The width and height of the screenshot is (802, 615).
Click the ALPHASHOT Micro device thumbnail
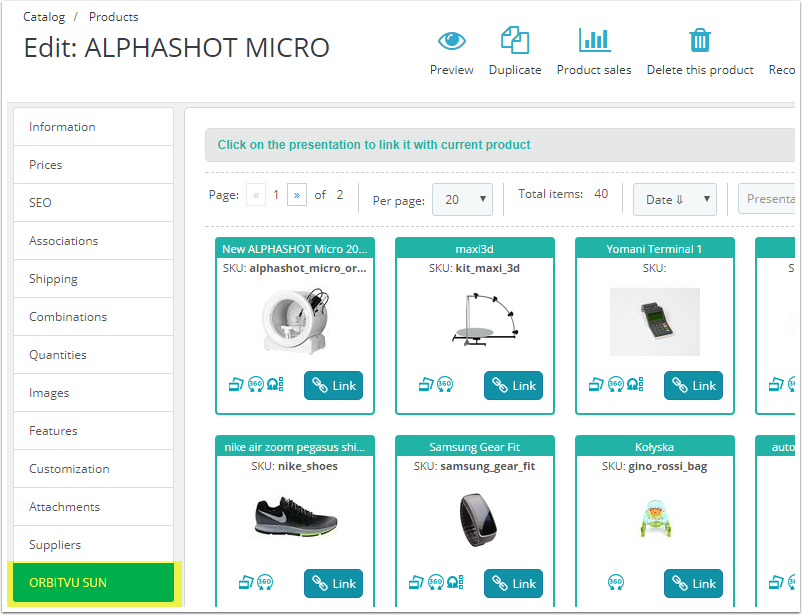pos(296,321)
